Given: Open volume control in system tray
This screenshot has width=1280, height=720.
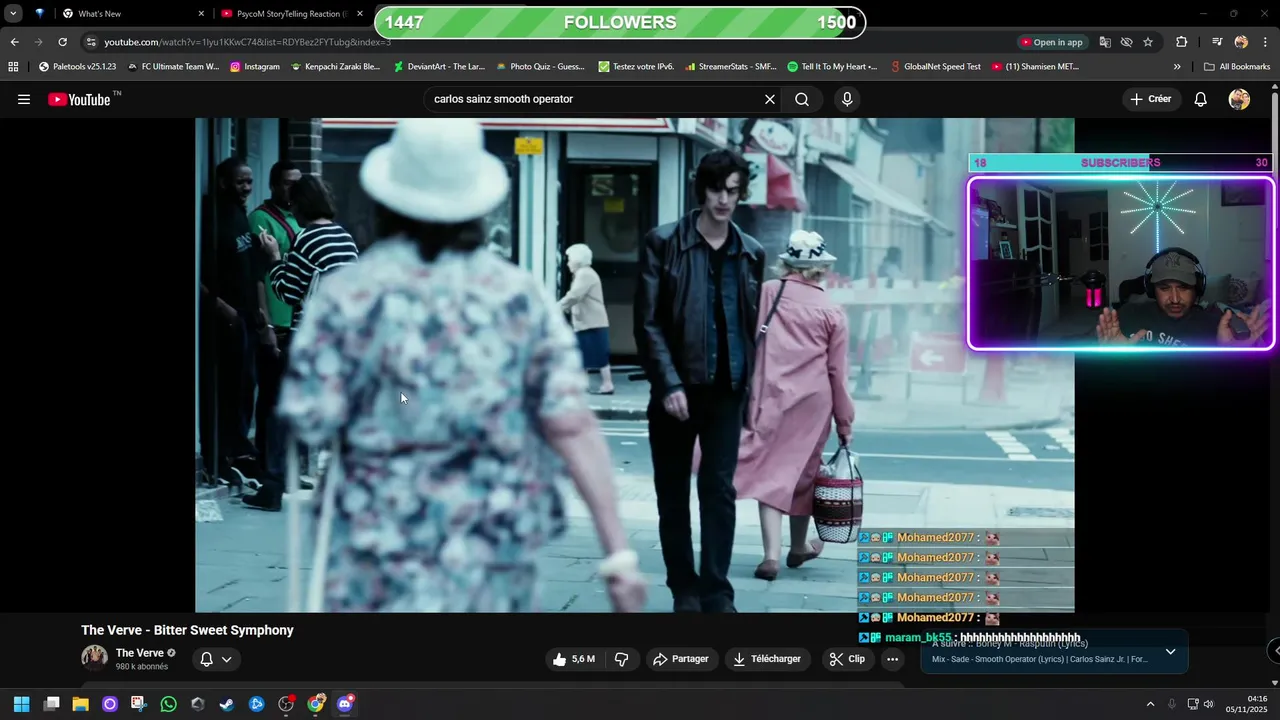Looking at the screenshot, I should click(x=1208, y=704).
